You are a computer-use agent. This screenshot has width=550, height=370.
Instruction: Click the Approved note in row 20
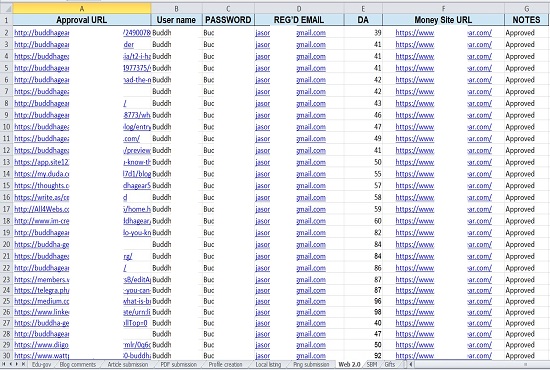520,244
